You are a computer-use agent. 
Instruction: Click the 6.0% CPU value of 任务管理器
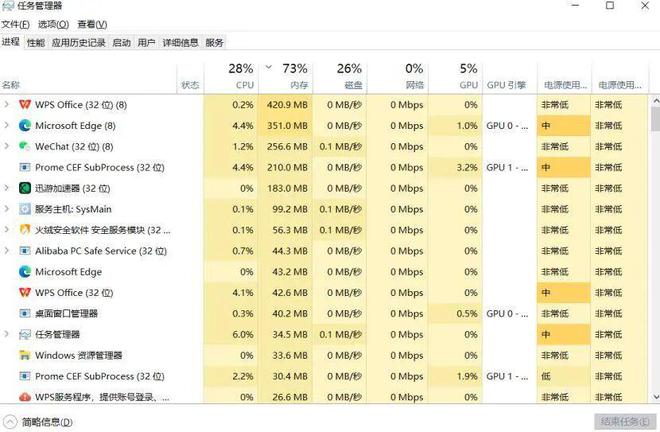(243, 334)
